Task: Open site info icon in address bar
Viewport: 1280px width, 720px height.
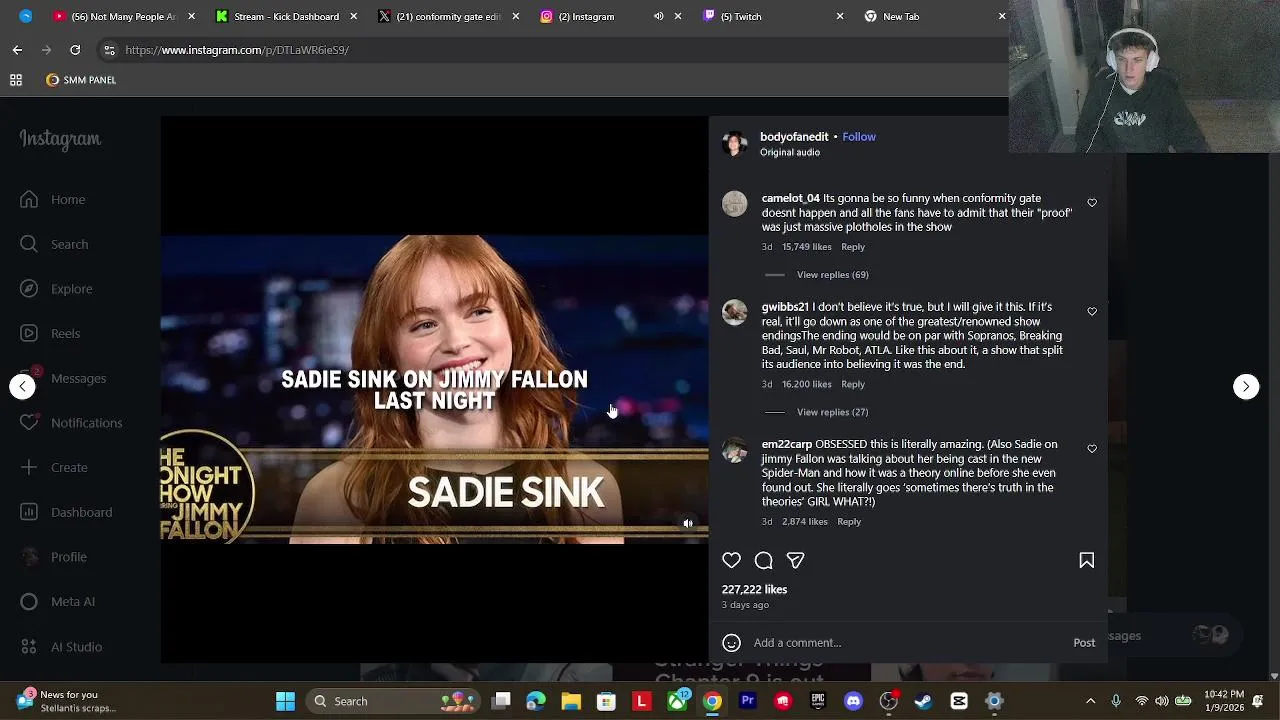Action: 109,50
